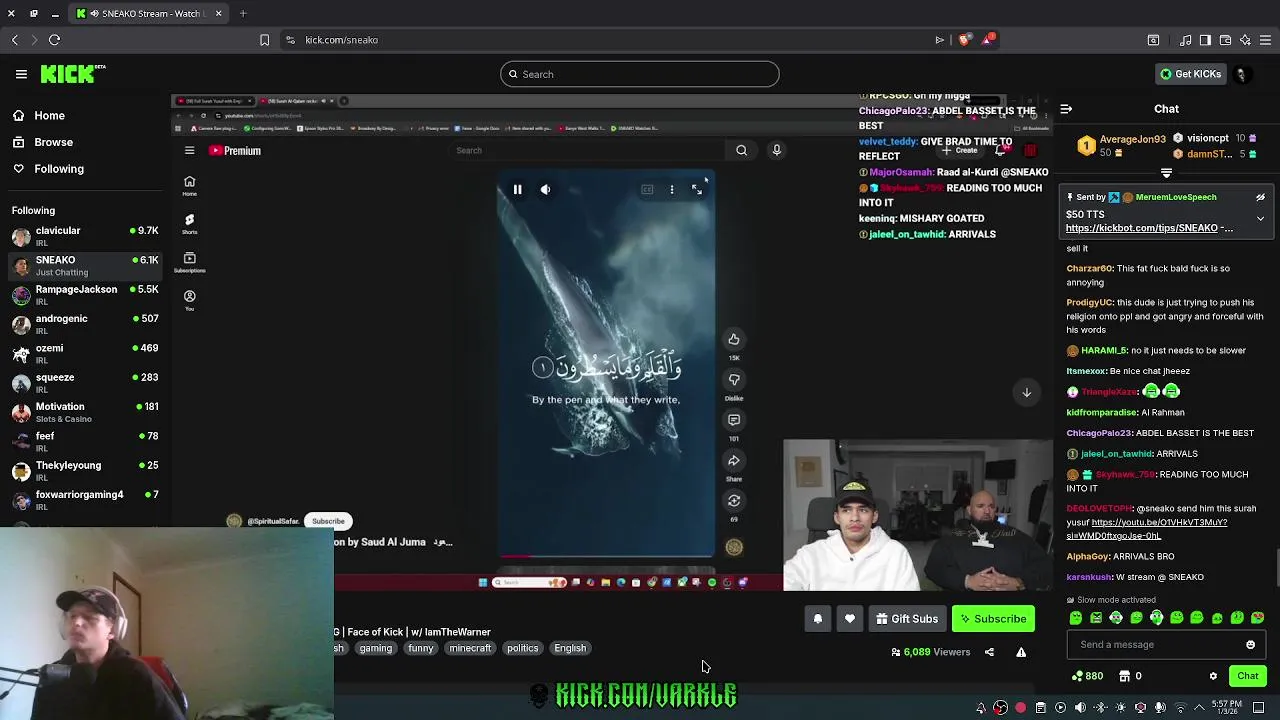1280x720 pixels.
Task: Open the Kick shop storefront icon
Action: tap(1124, 676)
